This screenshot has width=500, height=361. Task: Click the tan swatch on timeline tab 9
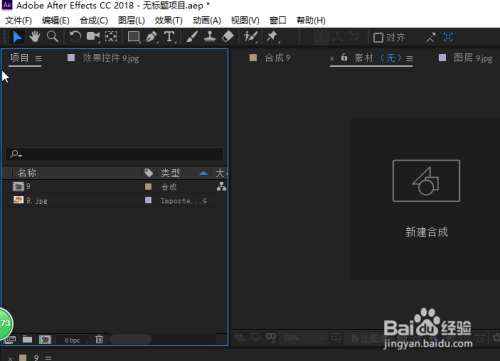(x=23, y=358)
